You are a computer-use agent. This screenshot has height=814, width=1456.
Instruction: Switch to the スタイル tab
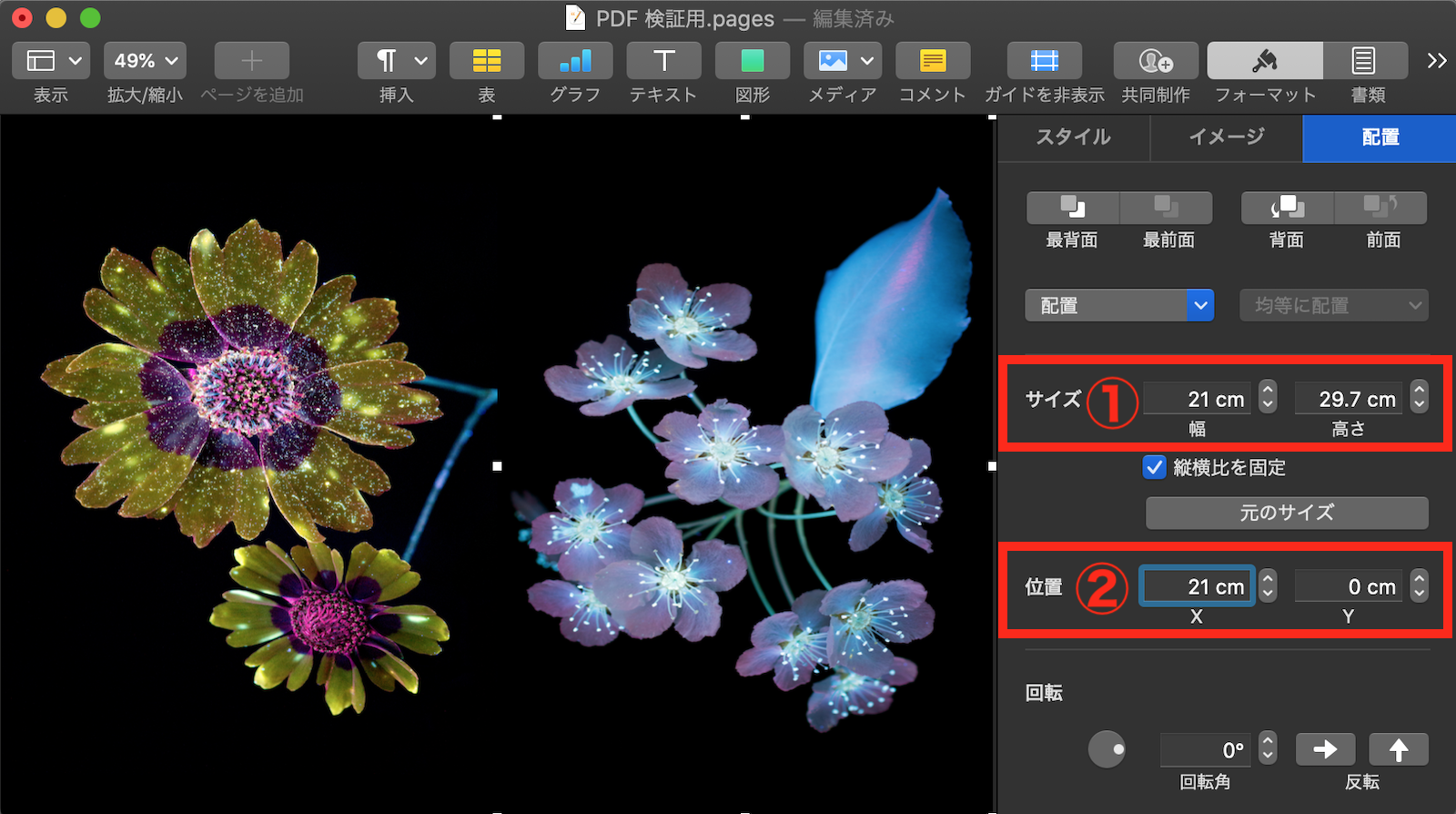1074,137
